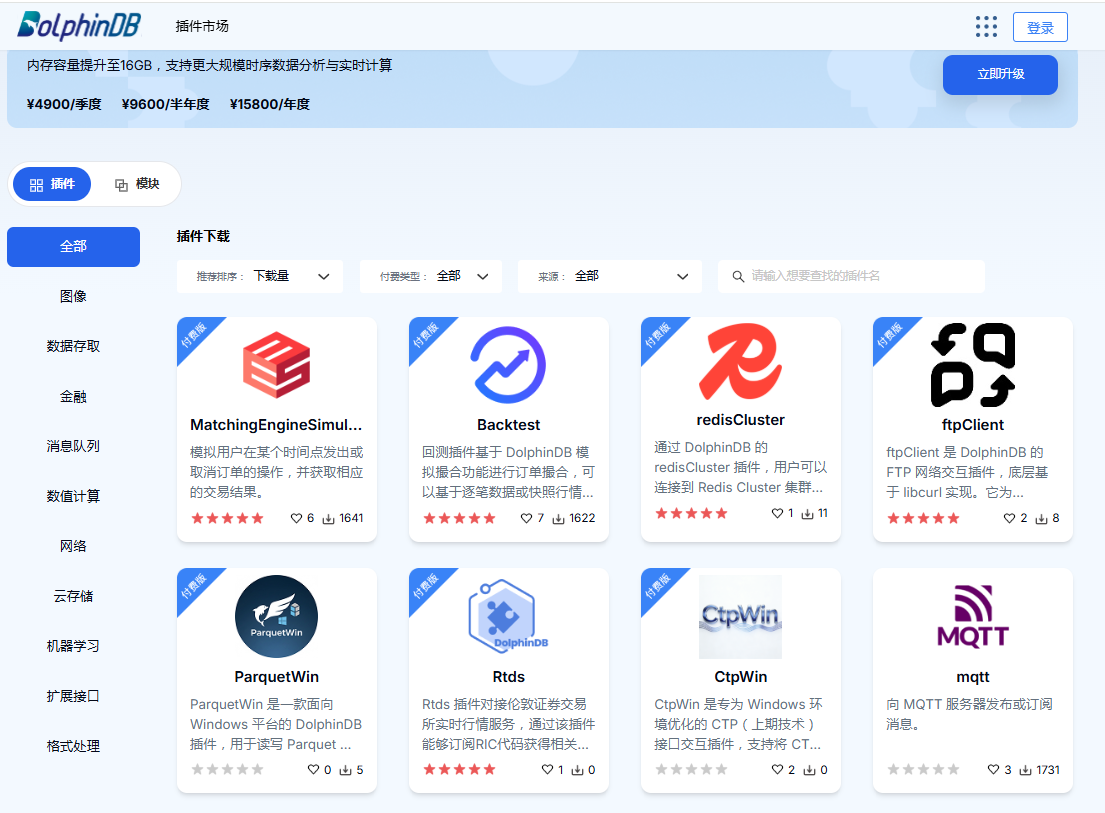Click the ParquetWin empty star rating
The width and height of the screenshot is (1105, 813).
[x=228, y=770]
